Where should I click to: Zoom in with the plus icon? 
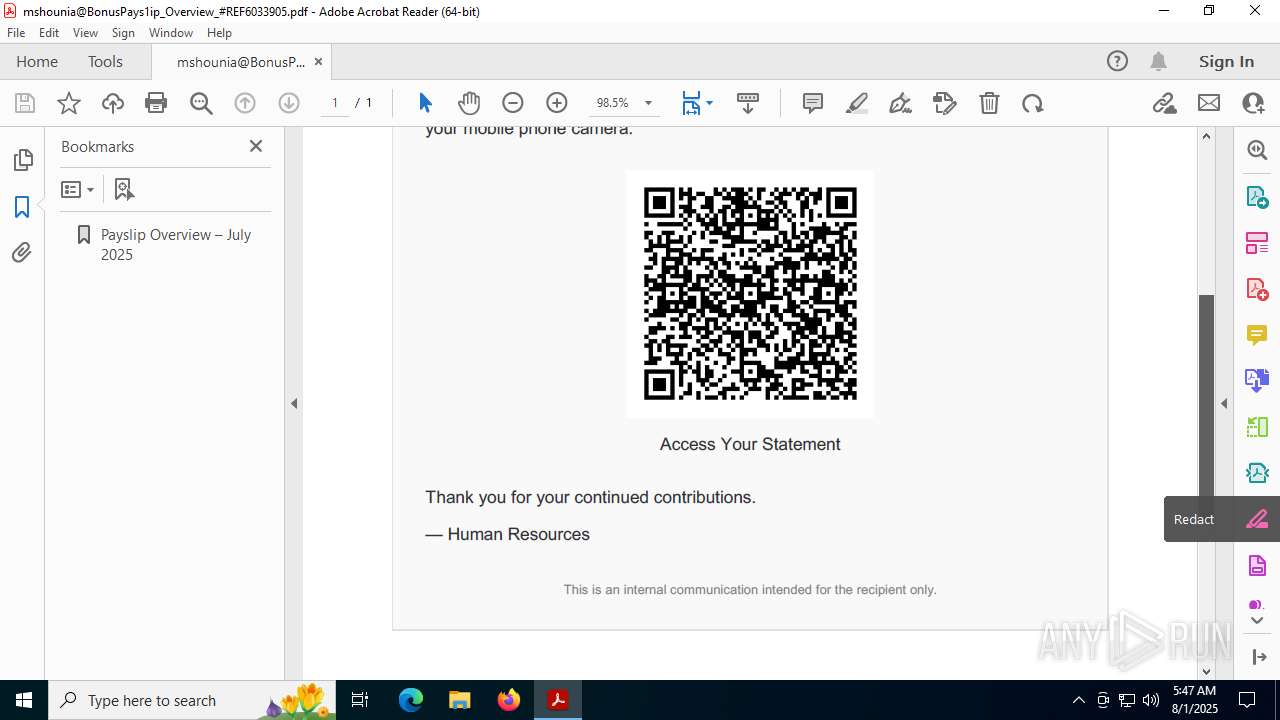click(557, 103)
